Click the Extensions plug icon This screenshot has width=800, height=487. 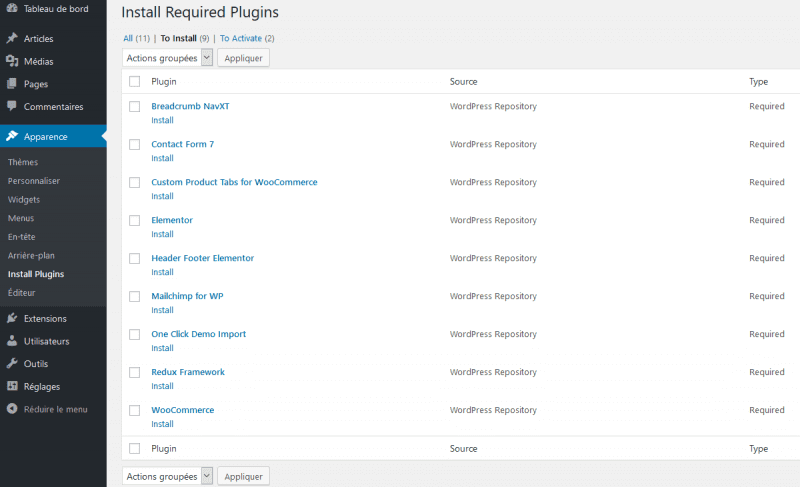tap(12, 318)
